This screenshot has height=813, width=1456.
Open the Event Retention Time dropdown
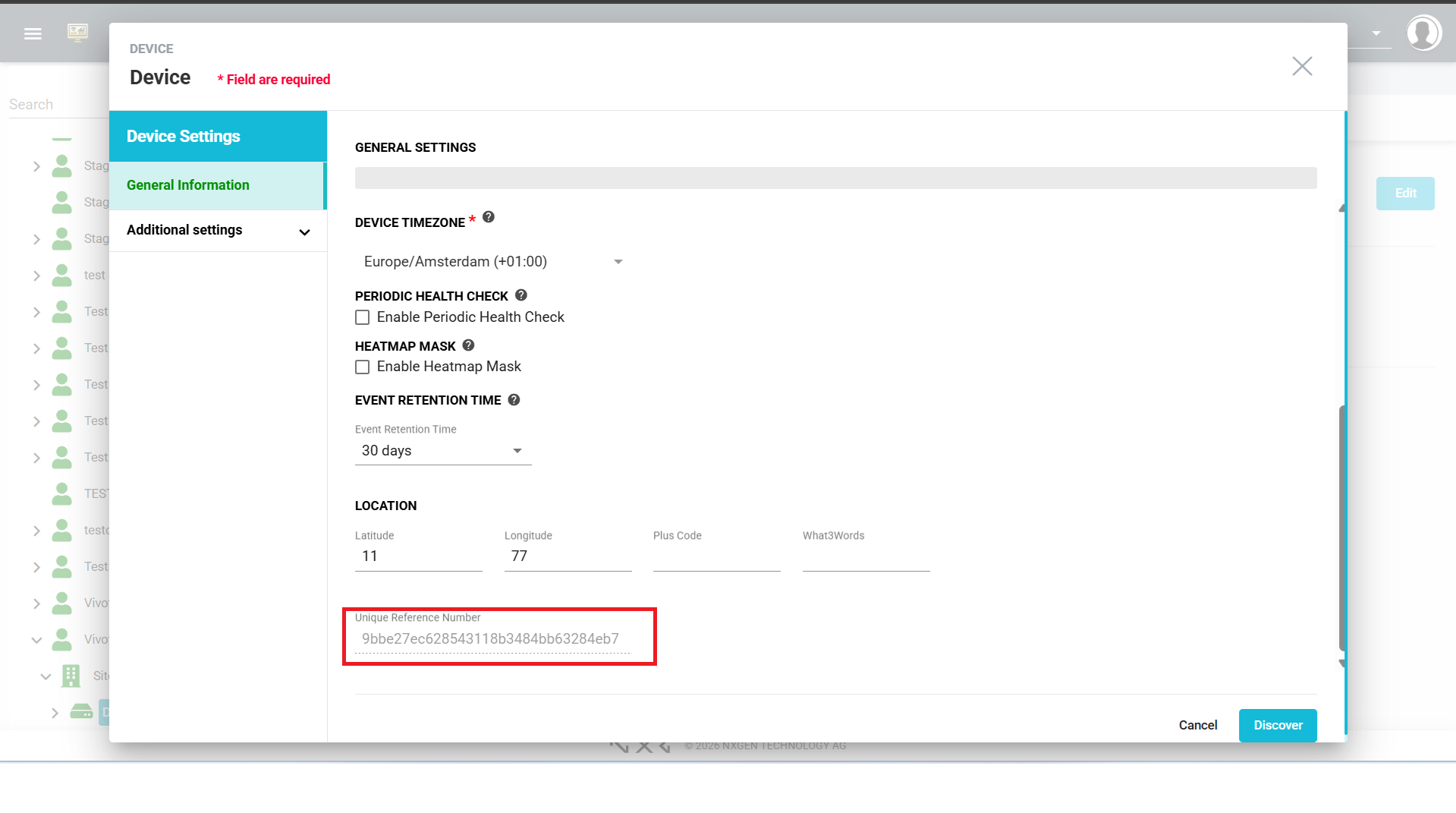tap(442, 451)
